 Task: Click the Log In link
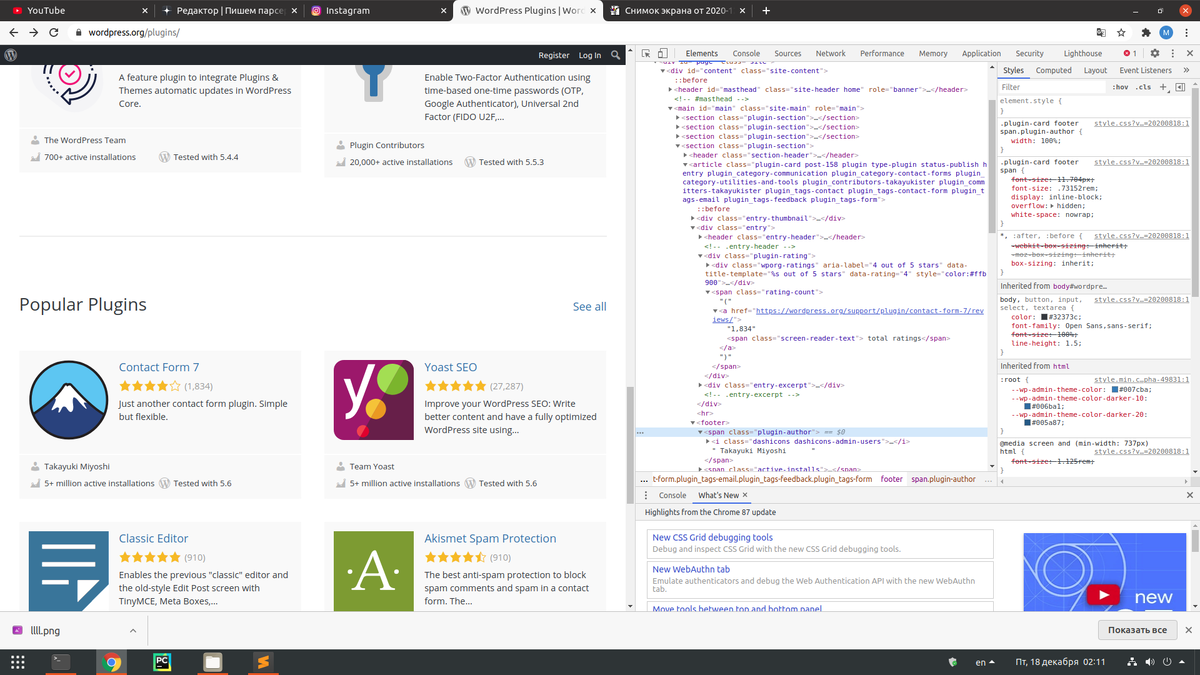(x=590, y=55)
